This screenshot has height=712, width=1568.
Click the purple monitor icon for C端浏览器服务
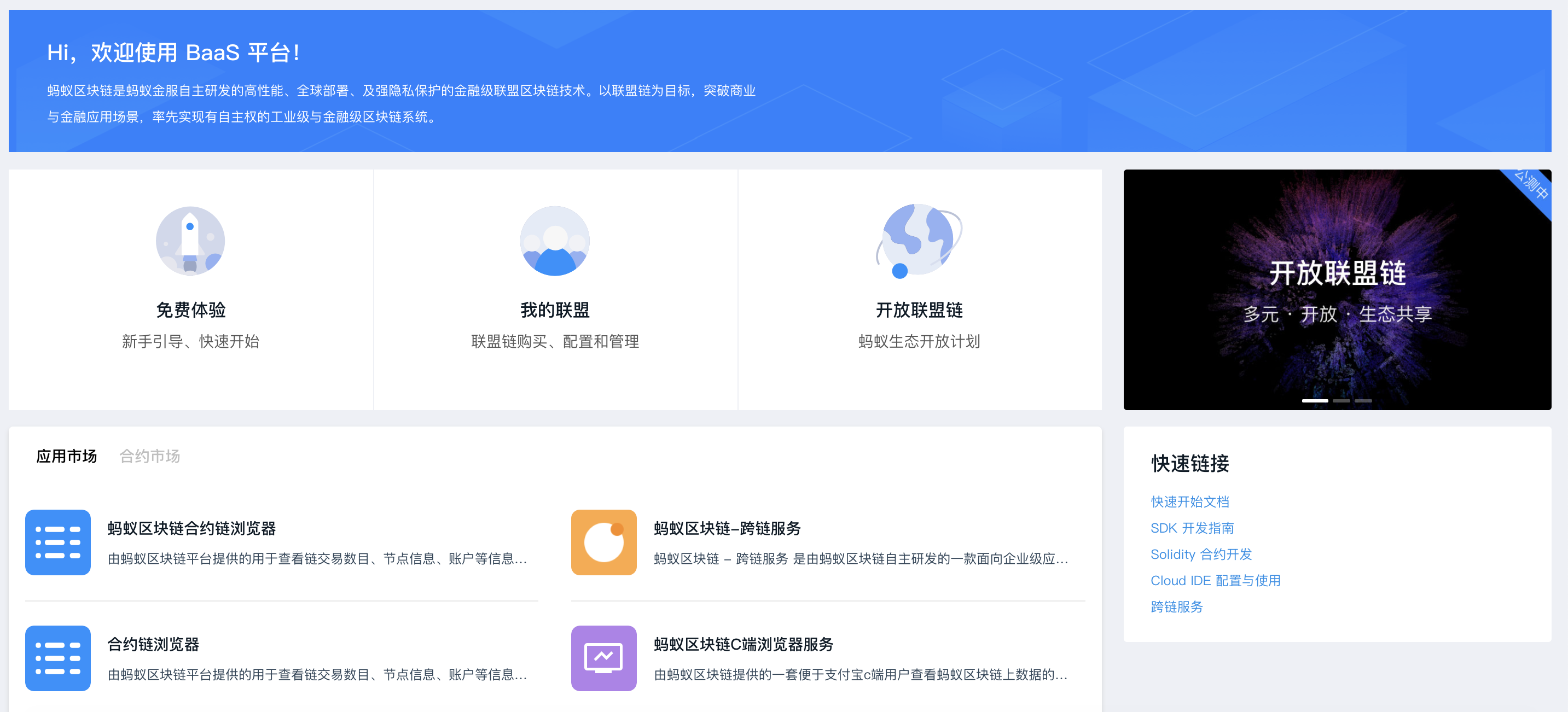click(x=603, y=658)
